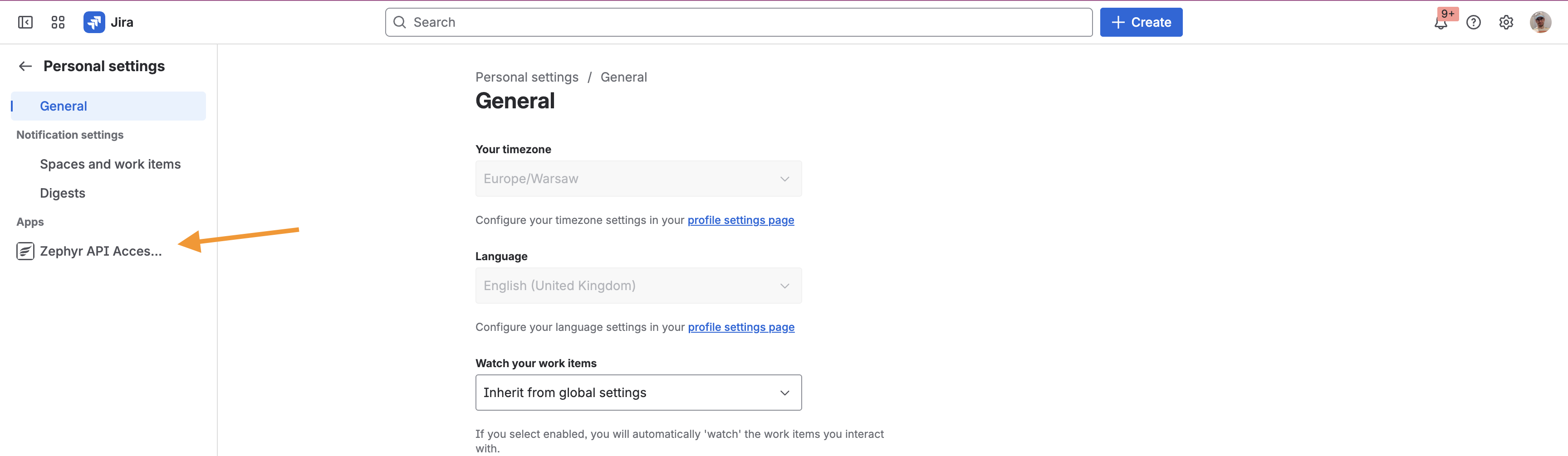
Task: Open Spaces and work items settings
Action: coord(110,164)
